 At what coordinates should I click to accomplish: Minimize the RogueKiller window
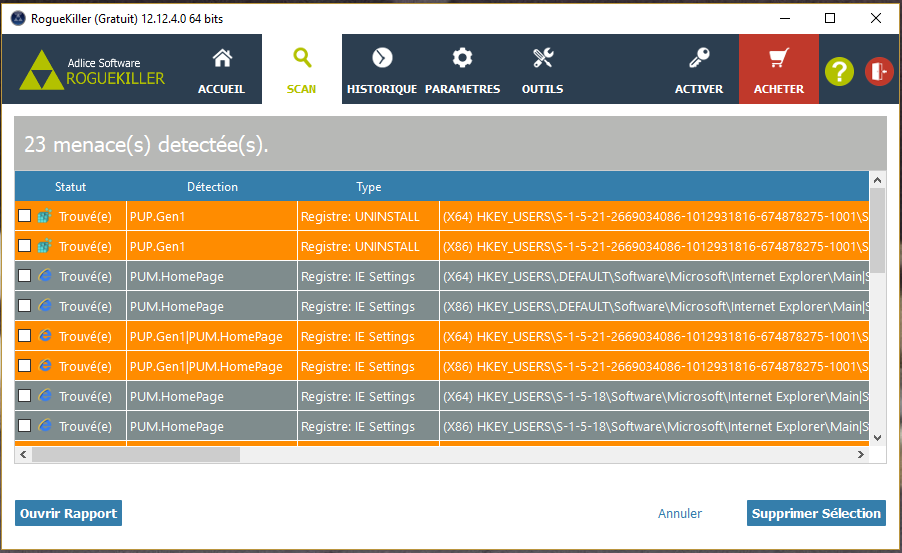(785, 18)
